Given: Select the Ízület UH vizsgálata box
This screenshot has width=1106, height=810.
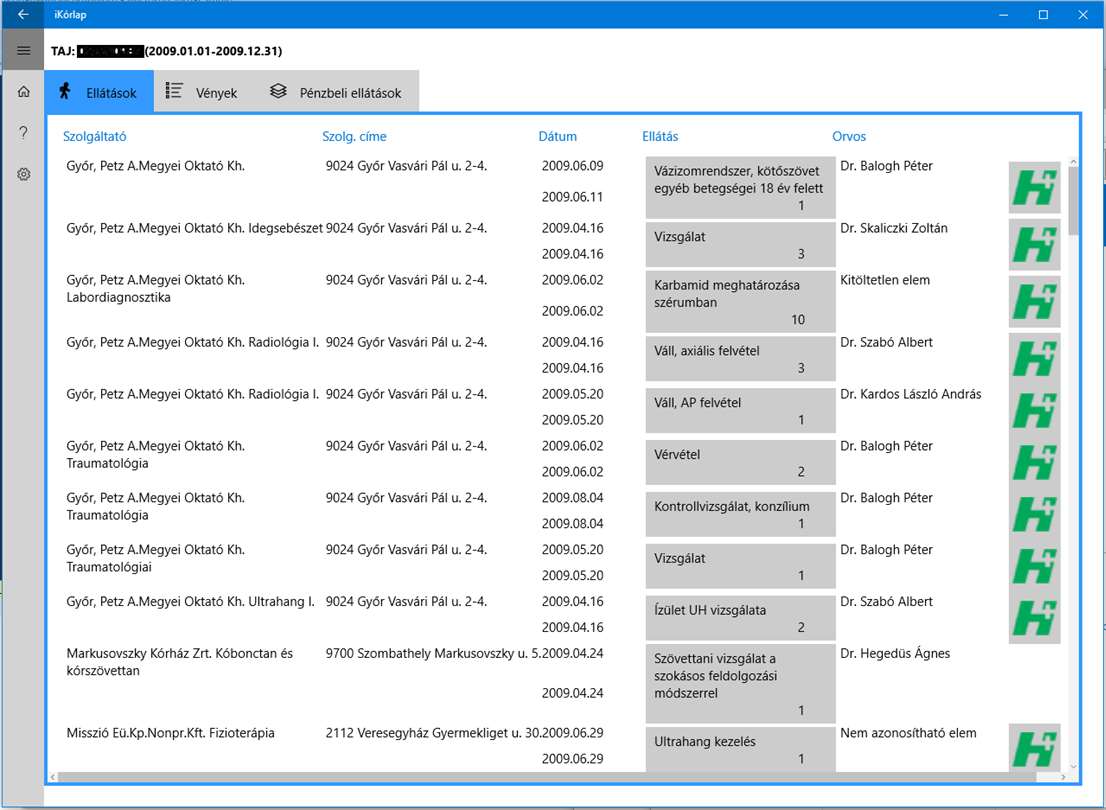Looking at the screenshot, I should point(740,619).
